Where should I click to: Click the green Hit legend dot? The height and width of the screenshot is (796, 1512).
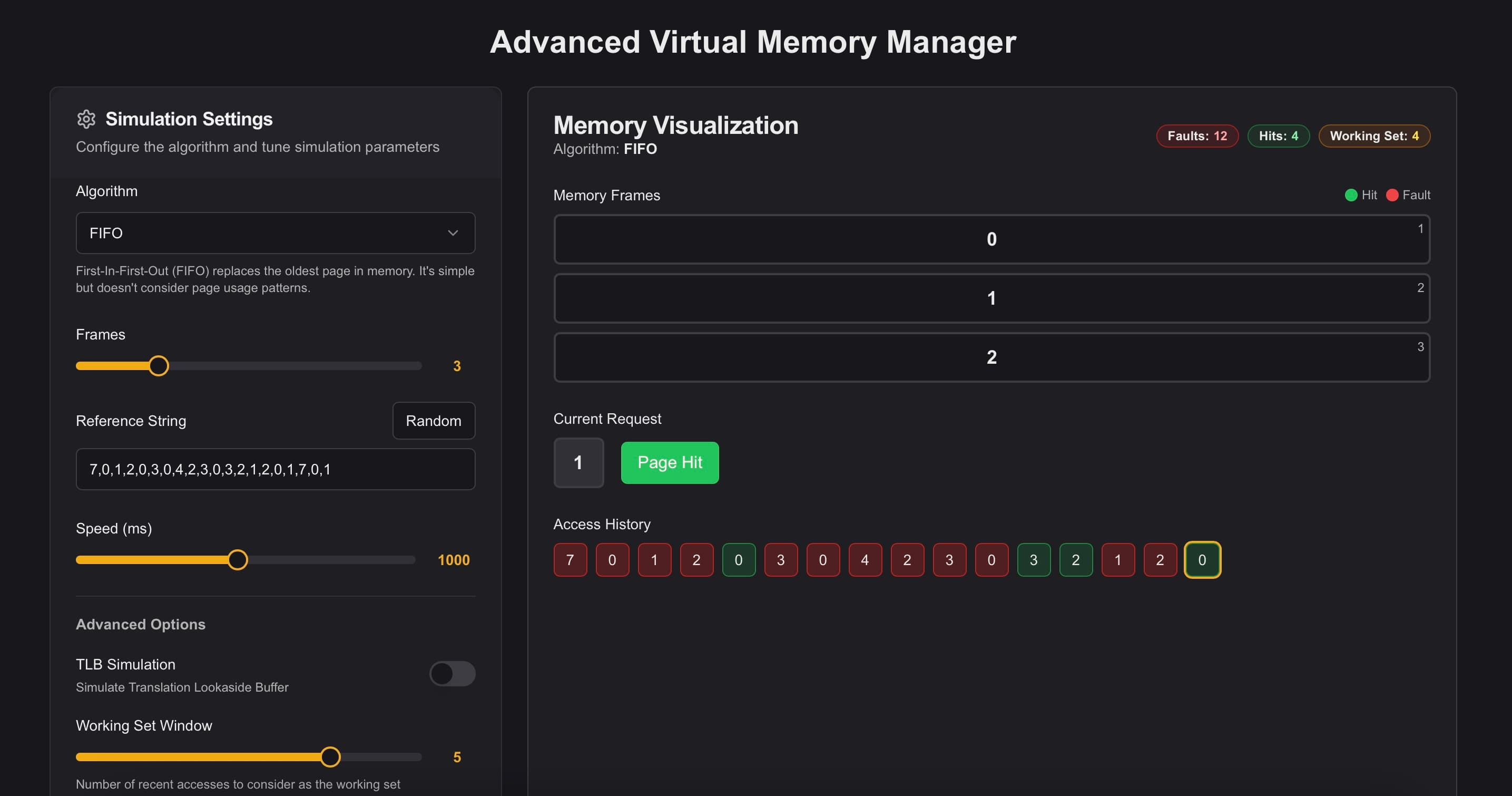click(x=1351, y=195)
